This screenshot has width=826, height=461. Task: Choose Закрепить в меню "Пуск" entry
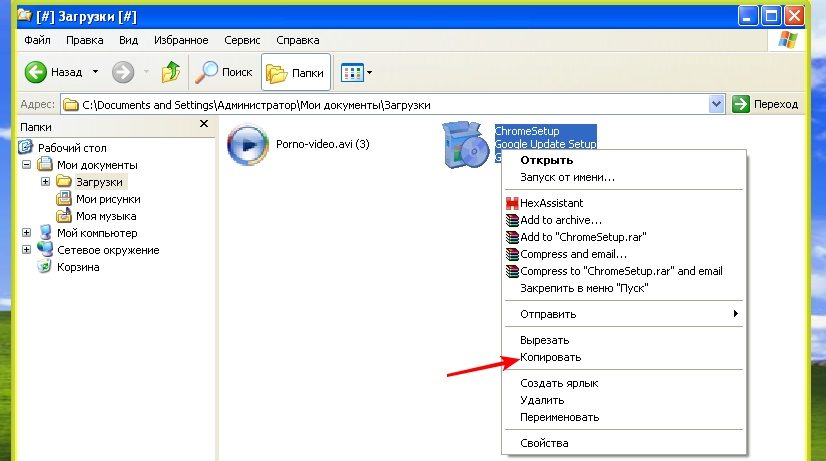(624, 288)
